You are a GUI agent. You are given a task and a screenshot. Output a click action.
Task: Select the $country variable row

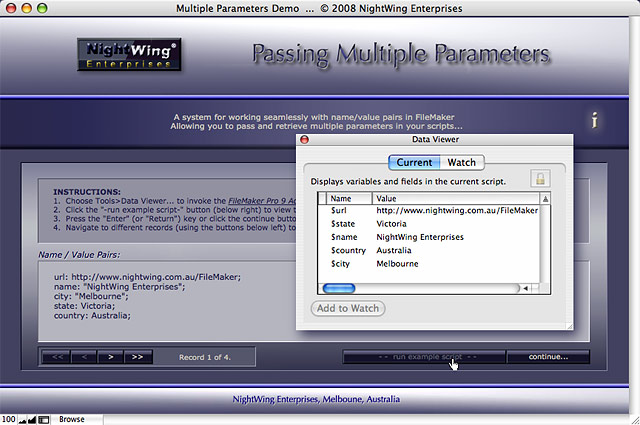429,250
